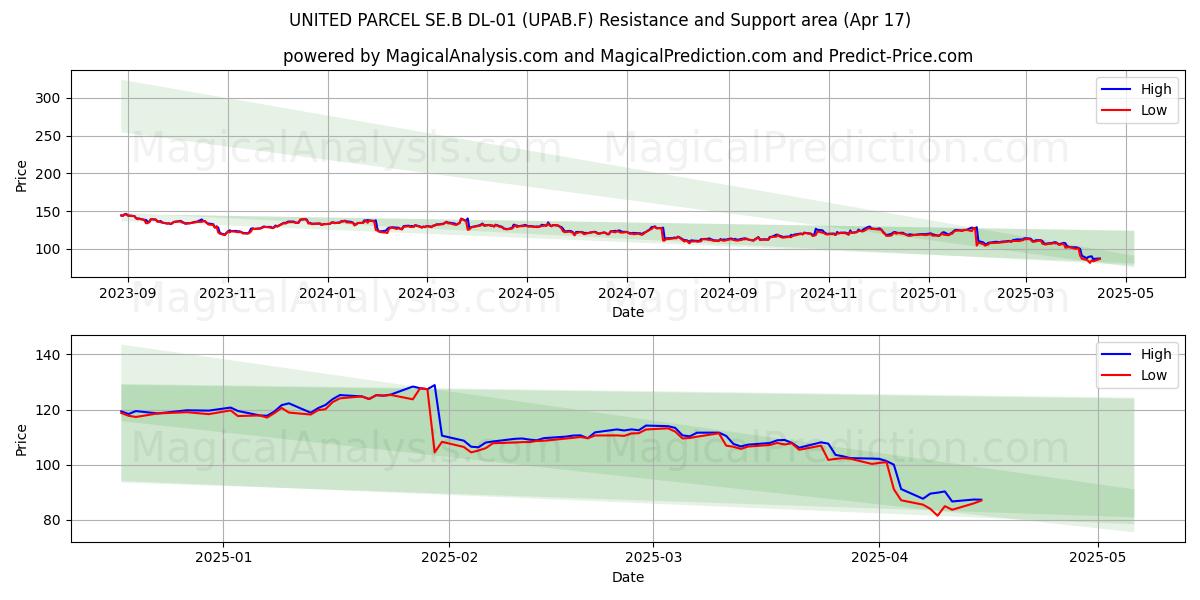Click the 'powered by MagicalAnalysis.com' subtitle
Viewport: 1200px width, 600px height.
(627, 56)
